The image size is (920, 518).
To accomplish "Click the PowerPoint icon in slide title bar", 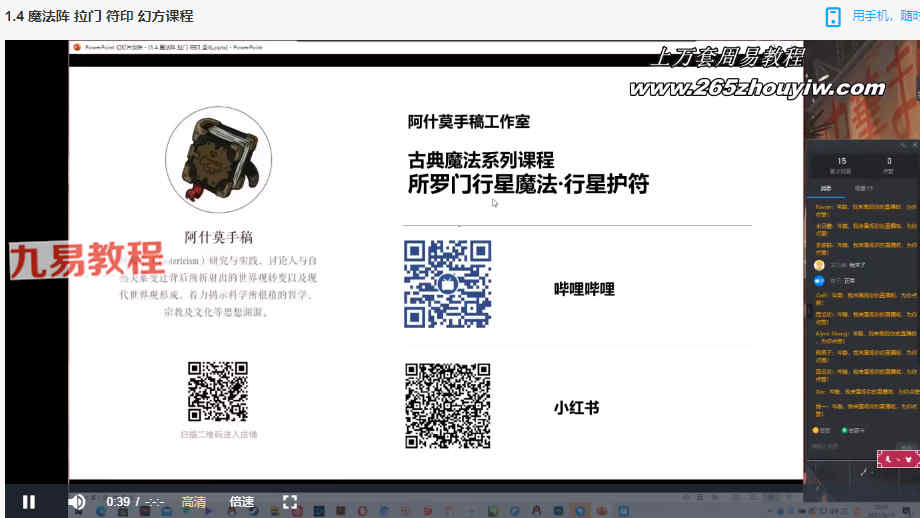I will pos(77,46).
